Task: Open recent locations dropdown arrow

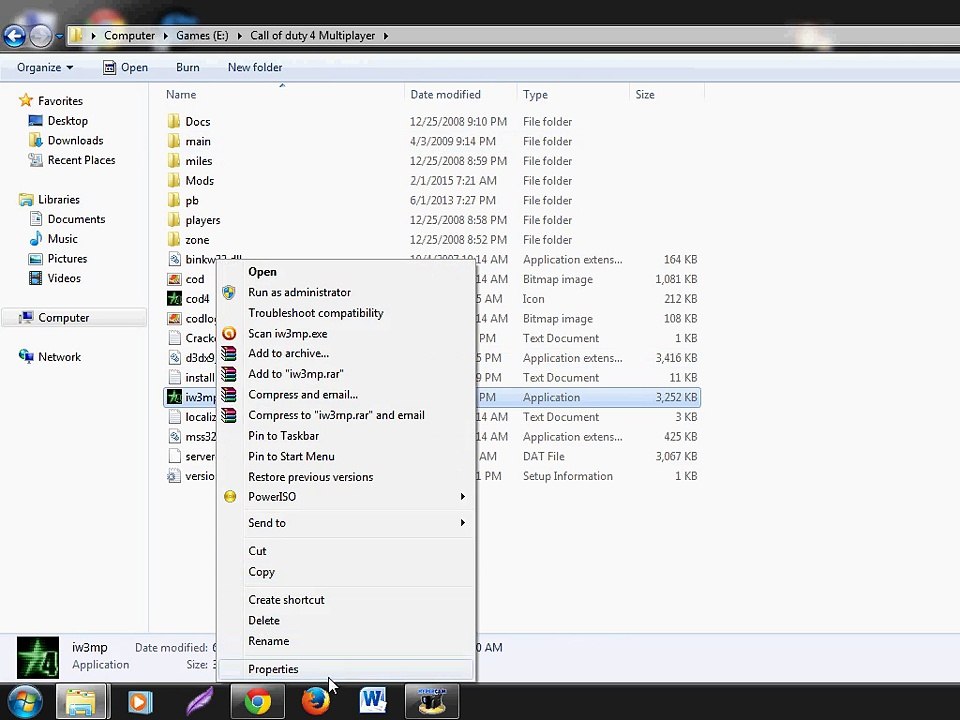Action: (59, 36)
